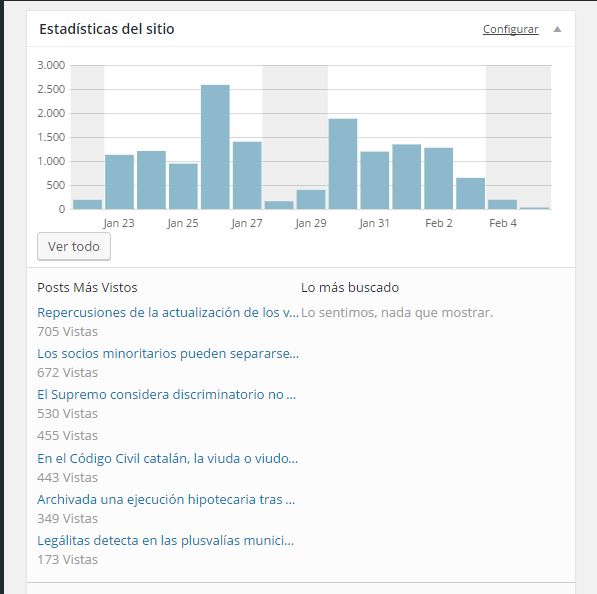Screen dimensions: 597x594
Task: Click the Ver todo button
Action: pos(74,247)
